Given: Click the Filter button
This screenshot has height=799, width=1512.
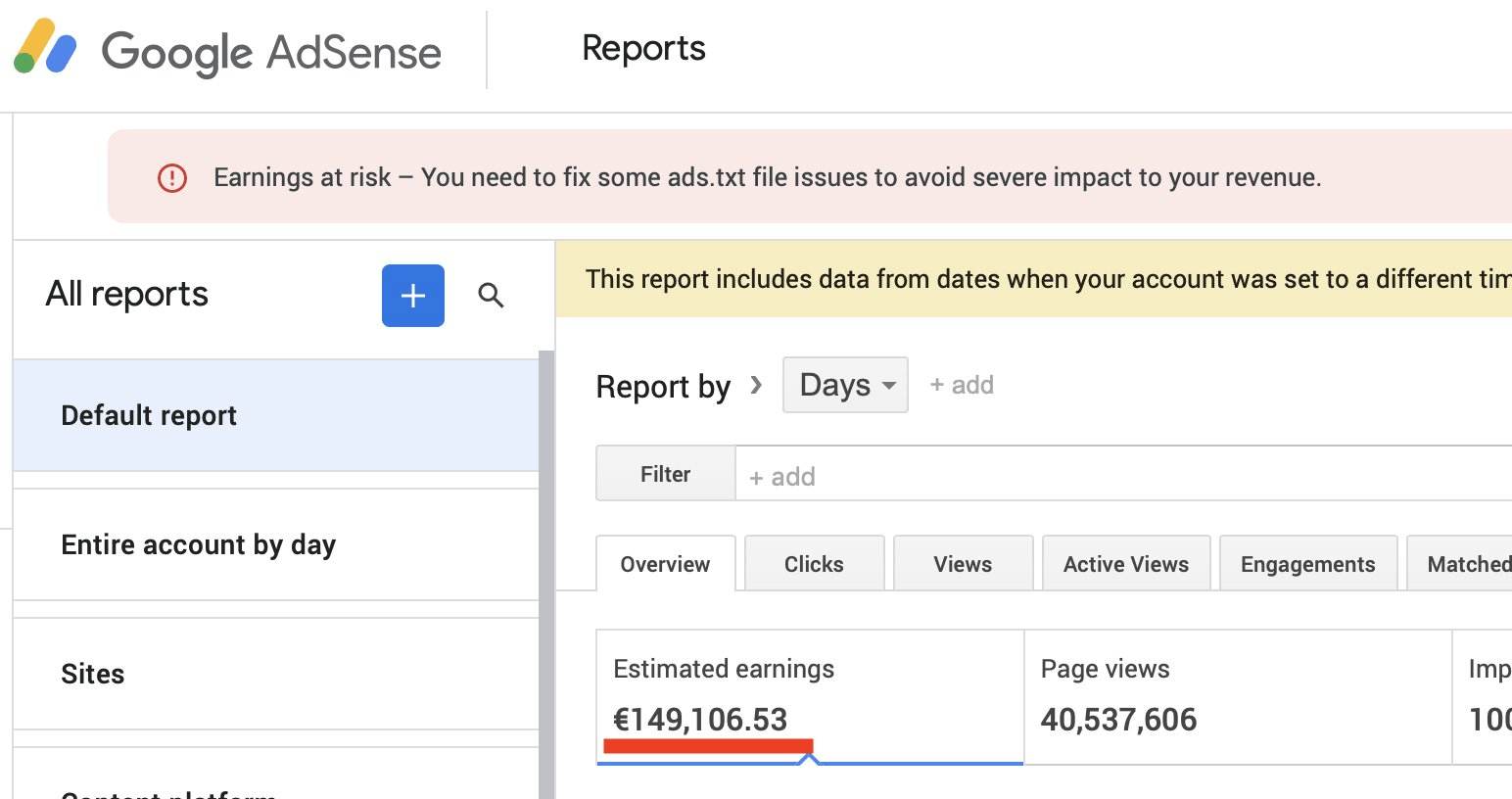Looking at the screenshot, I should coord(666,474).
